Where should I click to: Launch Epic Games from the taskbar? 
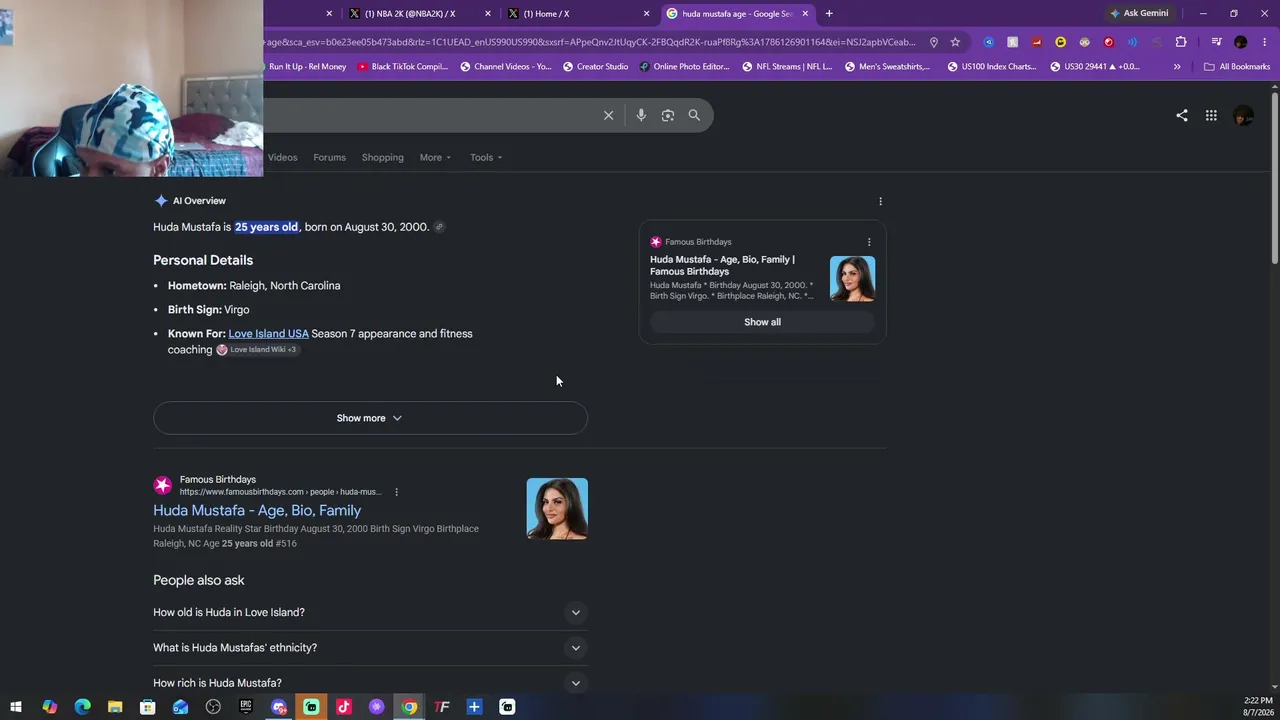pos(246,707)
